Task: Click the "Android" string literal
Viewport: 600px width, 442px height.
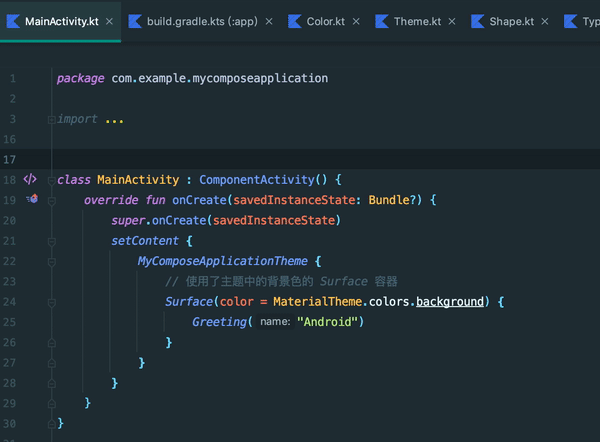Action: (327, 322)
